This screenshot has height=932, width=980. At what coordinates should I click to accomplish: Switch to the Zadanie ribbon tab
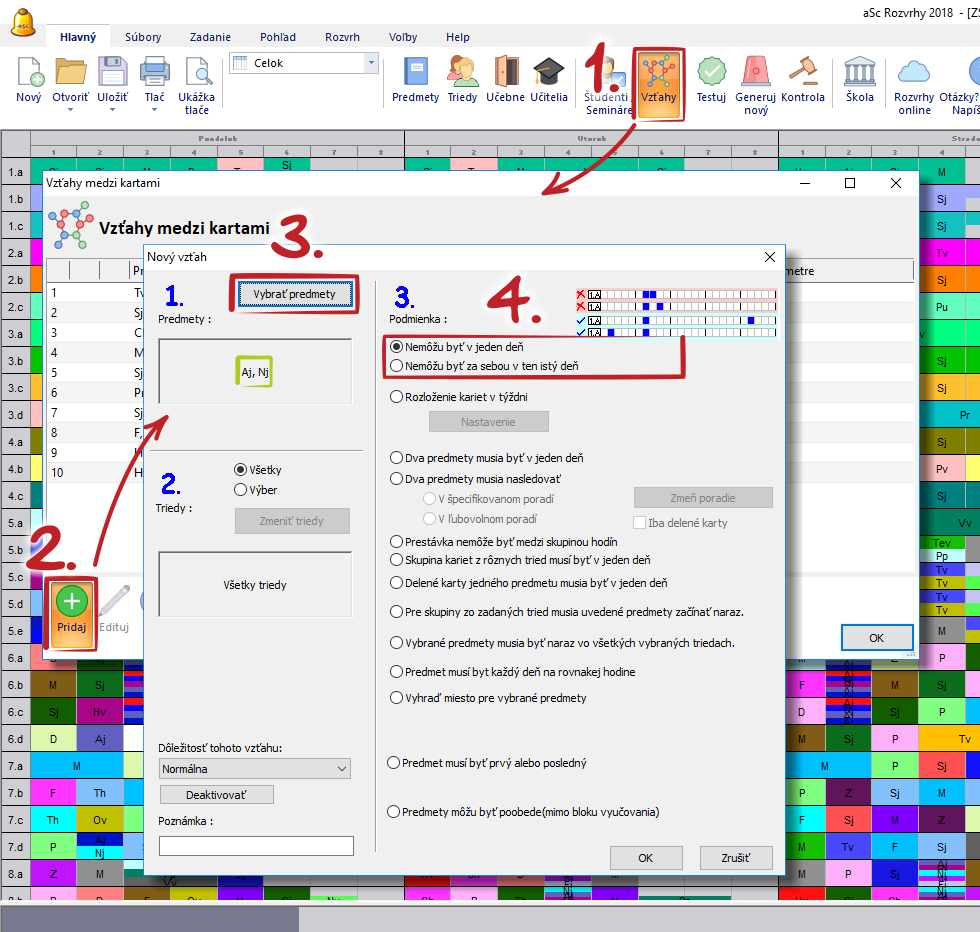[210, 37]
